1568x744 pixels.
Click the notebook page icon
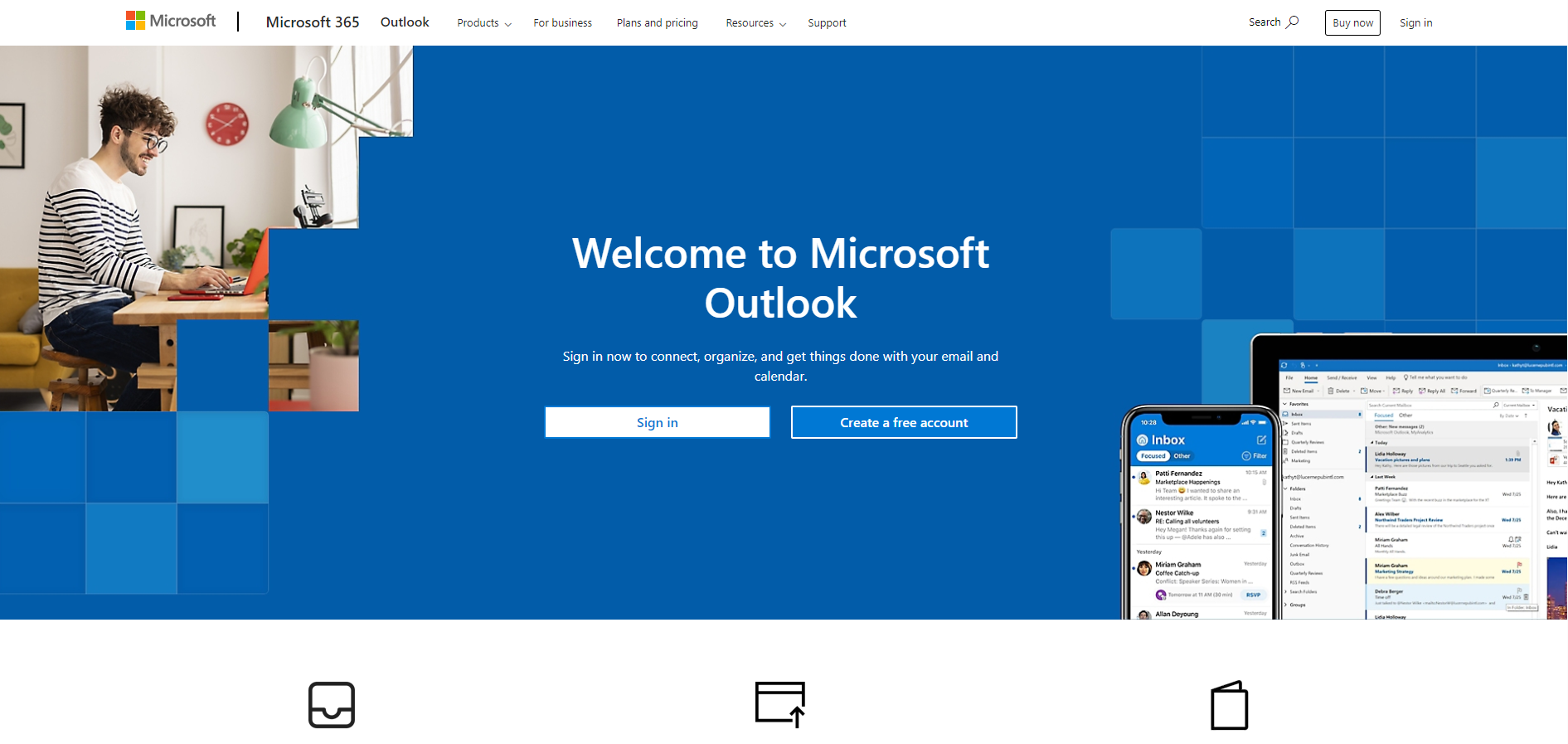(x=1230, y=705)
